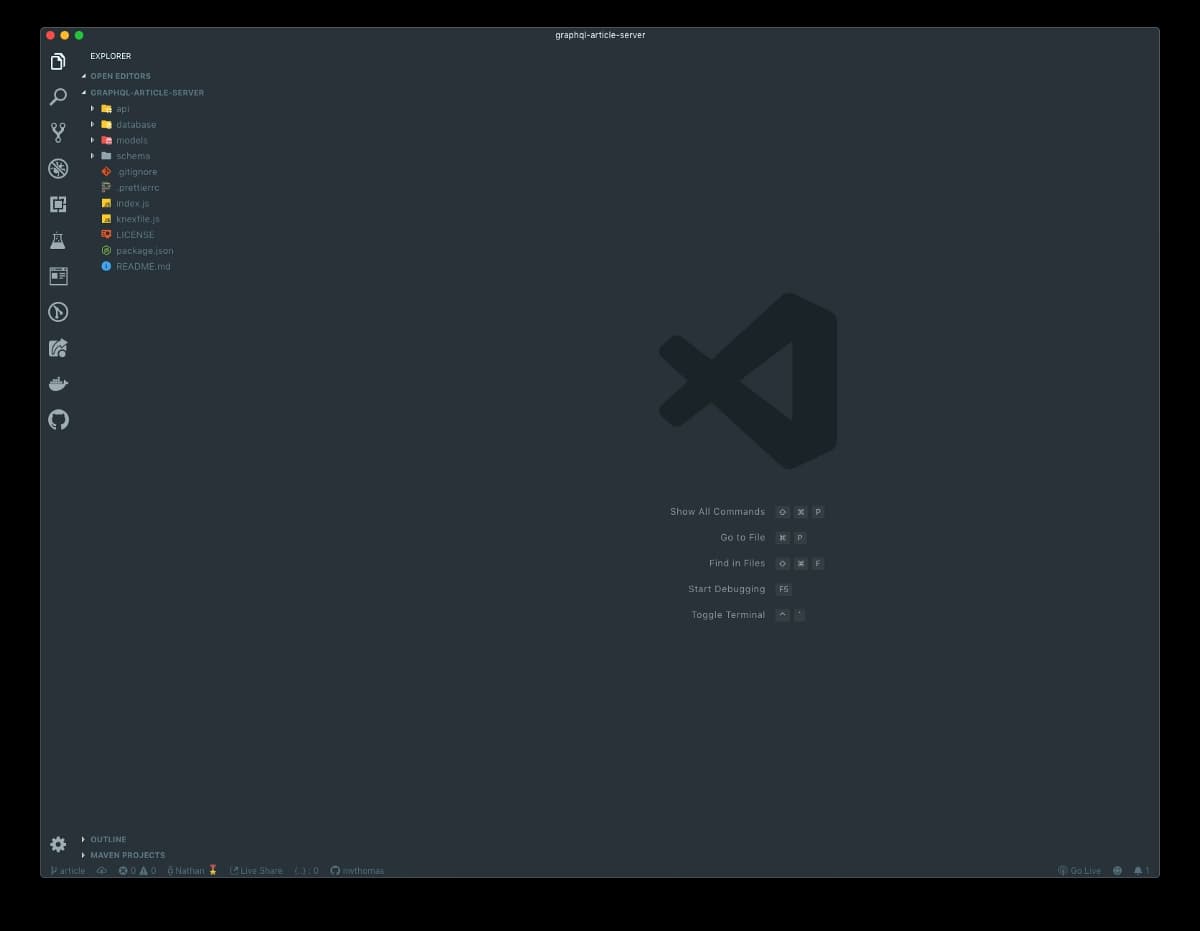The height and width of the screenshot is (931, 1200).
Task: Open README.md file
Action: [x=143, y=267]
